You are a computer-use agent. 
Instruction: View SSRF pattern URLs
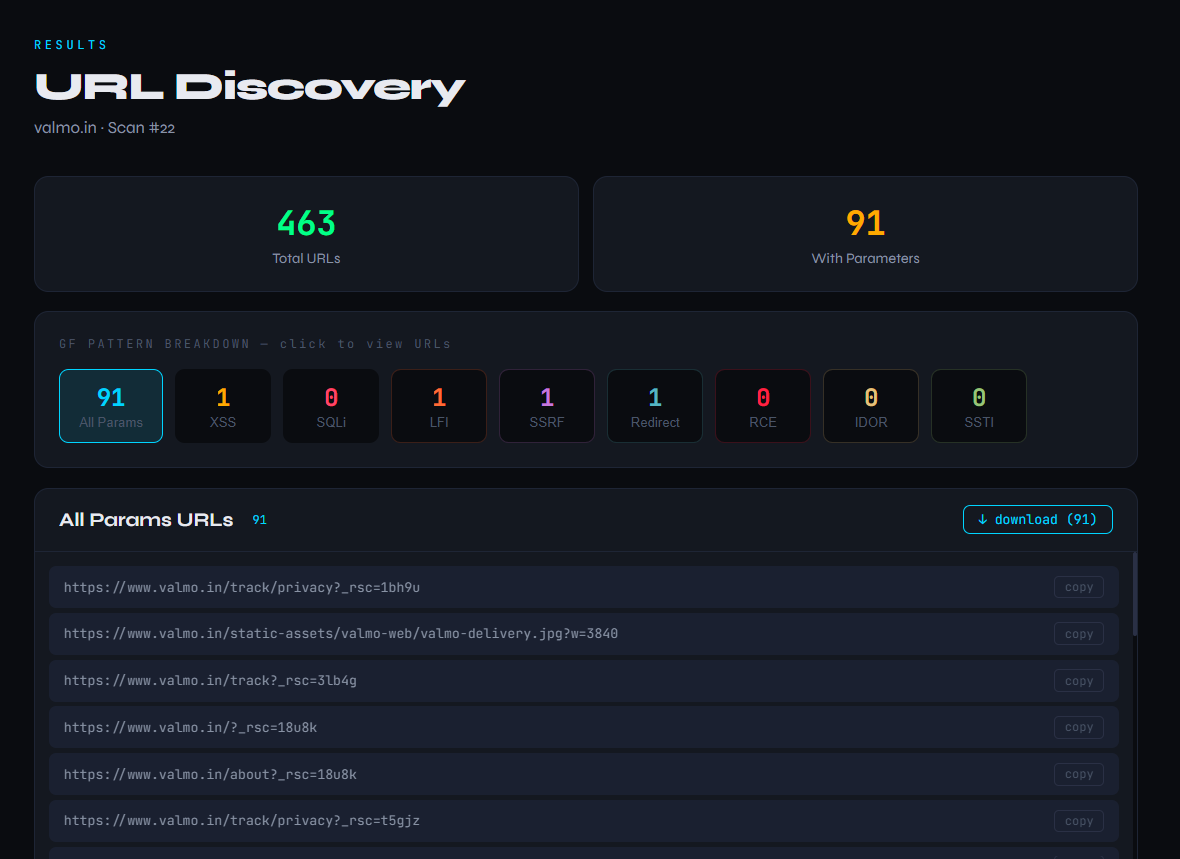point(547,406)
